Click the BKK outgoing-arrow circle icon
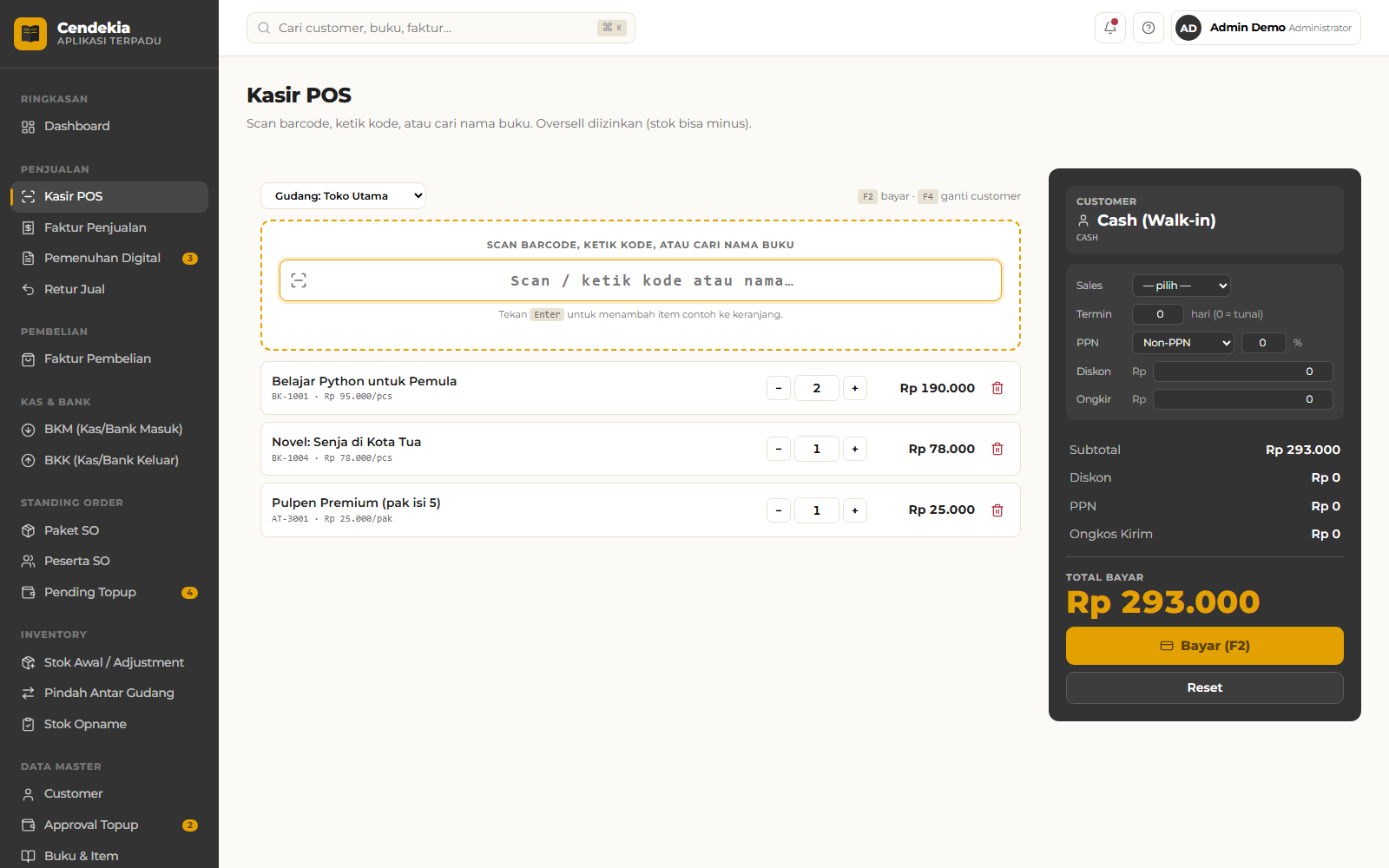The width and height of the screenshot is (1389, 868). point(28,461)
